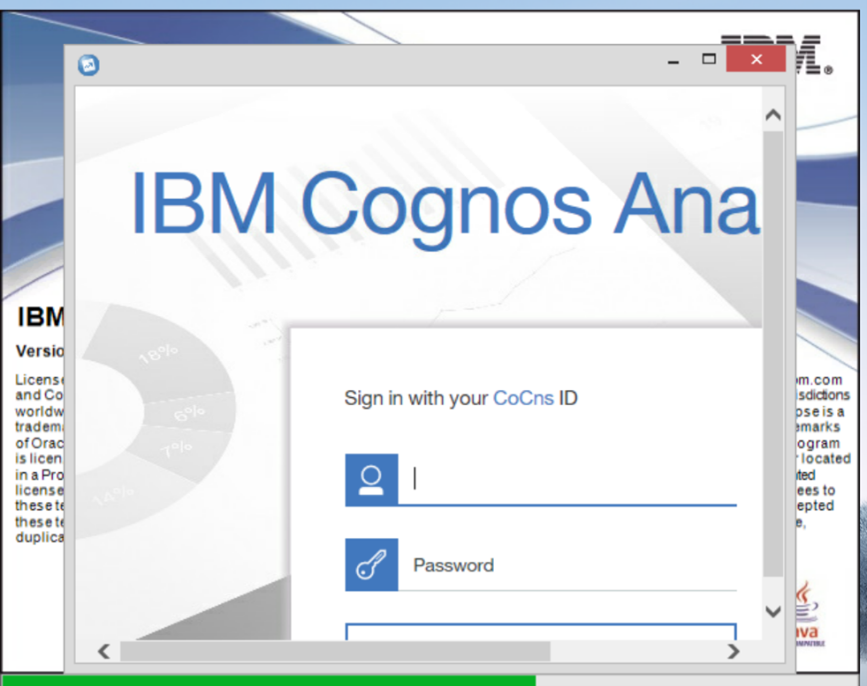Focus the username input field
The width and height of the screenshot is (867, 686).
click(567, 479)
